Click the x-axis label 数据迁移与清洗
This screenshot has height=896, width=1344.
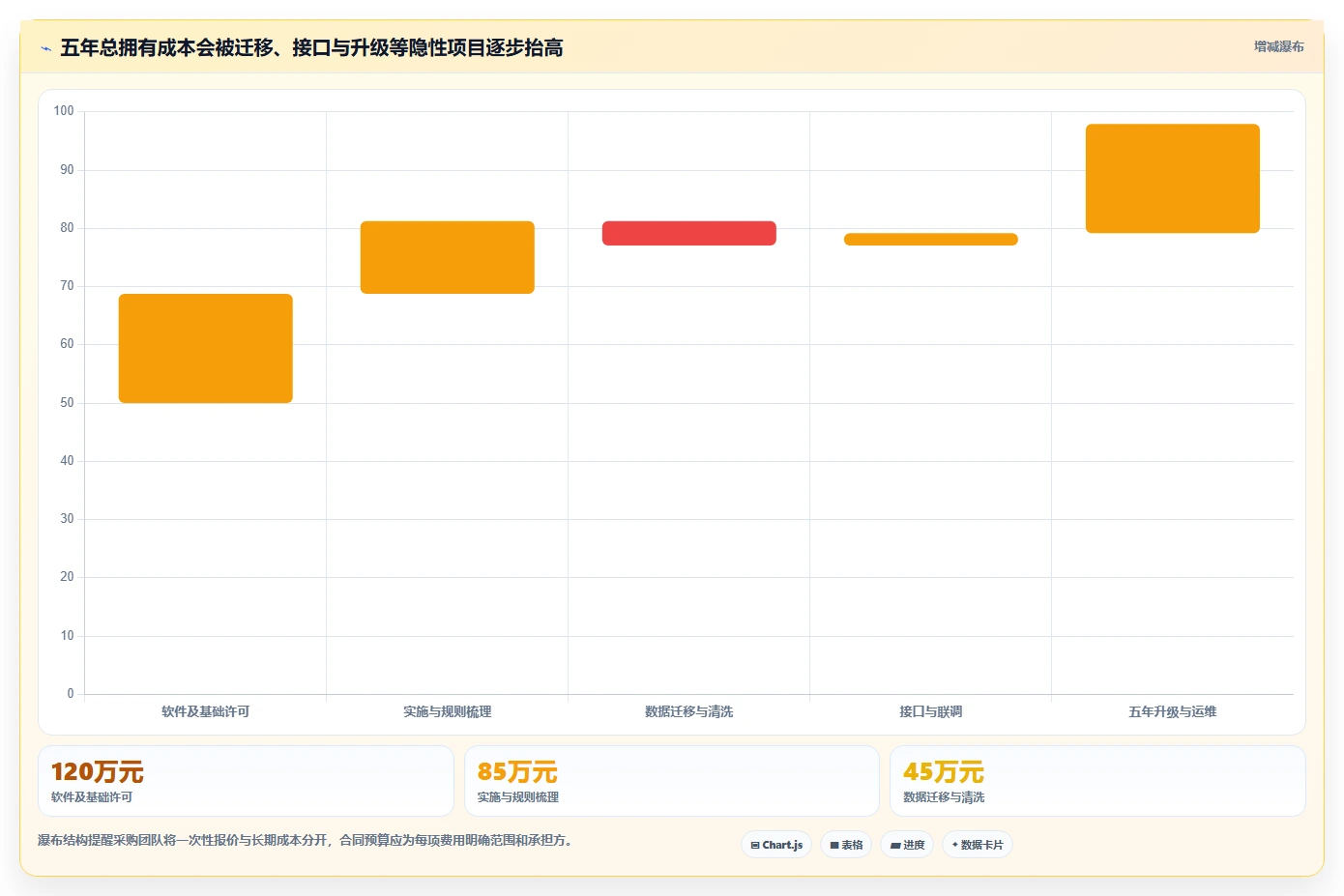689,711
